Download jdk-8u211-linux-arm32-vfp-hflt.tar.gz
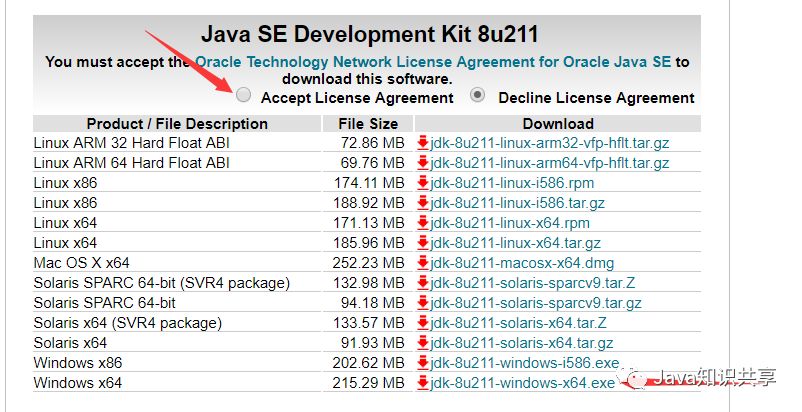Screen dimensions: 802x412 (549, 143)
